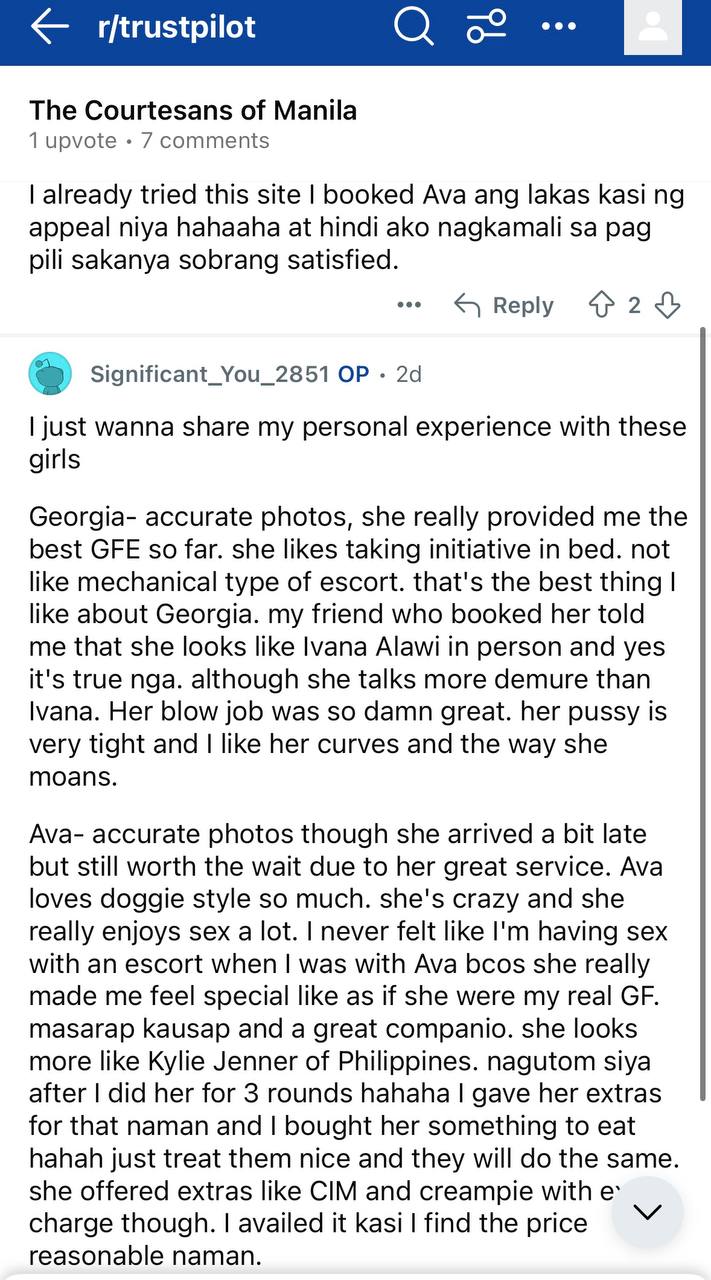
Task: Click Reply under the first comment
Action: tap(504, 305)
